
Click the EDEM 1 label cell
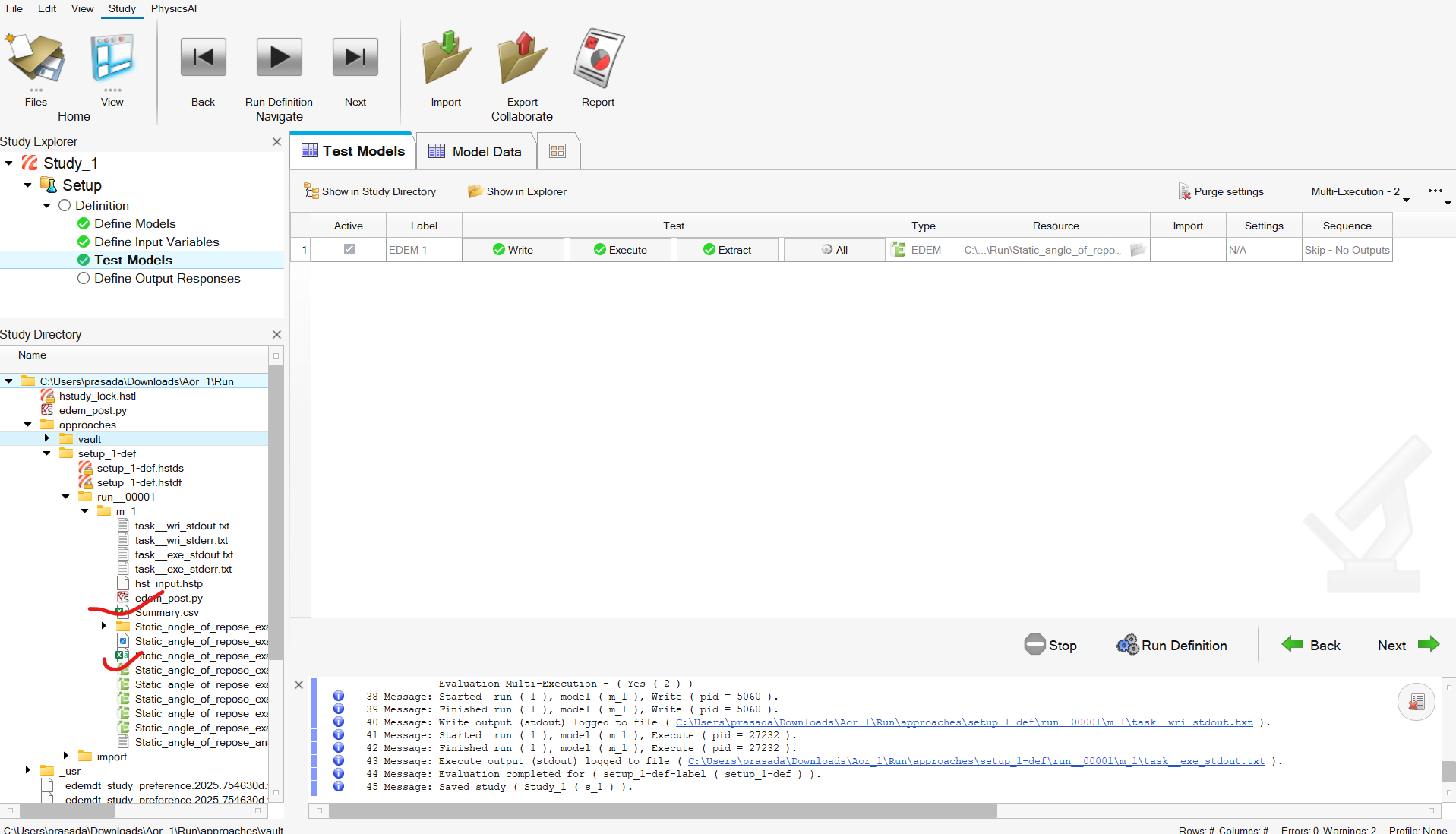[424, 250]
